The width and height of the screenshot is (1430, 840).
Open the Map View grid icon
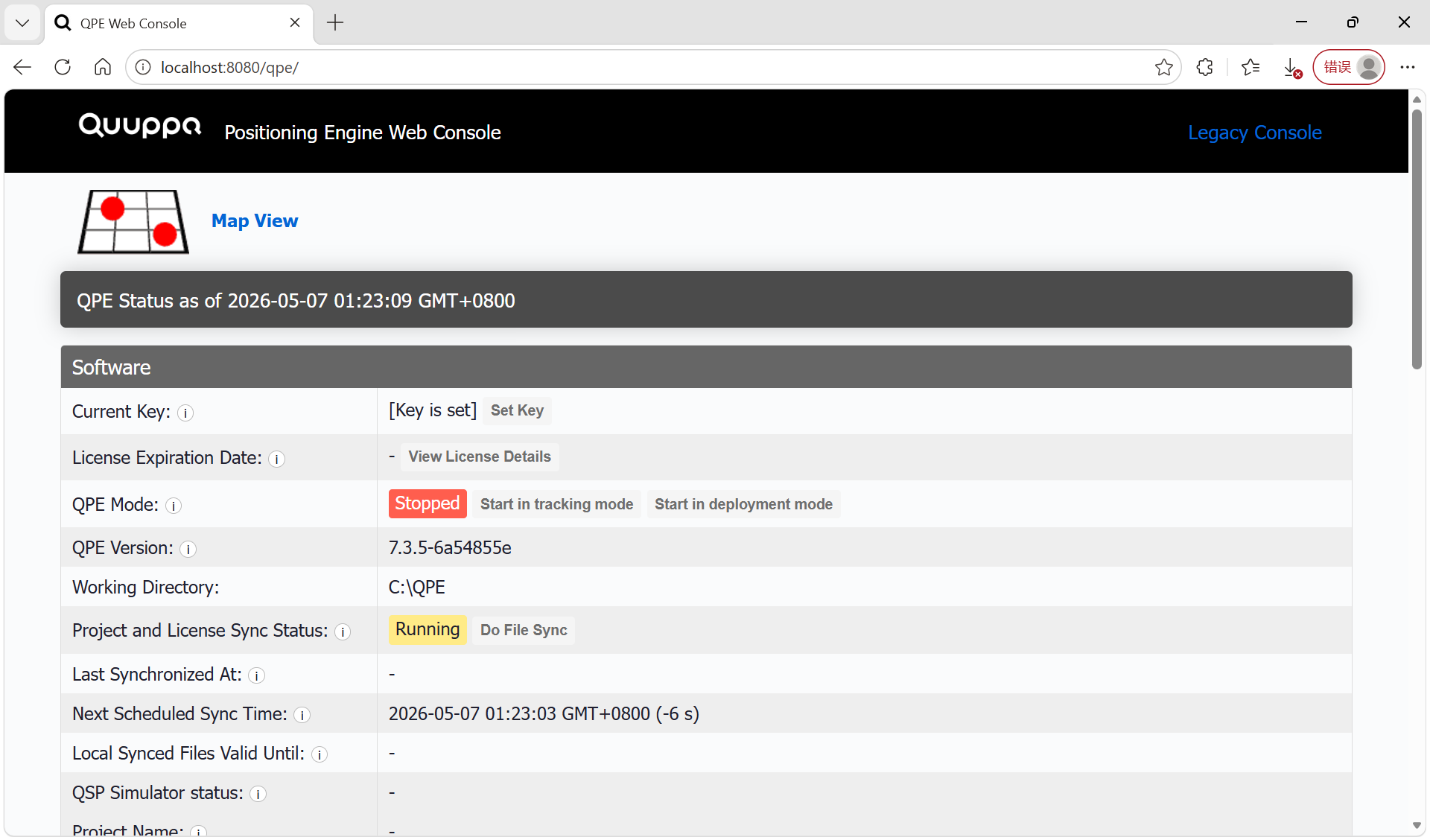click(133, 221)
